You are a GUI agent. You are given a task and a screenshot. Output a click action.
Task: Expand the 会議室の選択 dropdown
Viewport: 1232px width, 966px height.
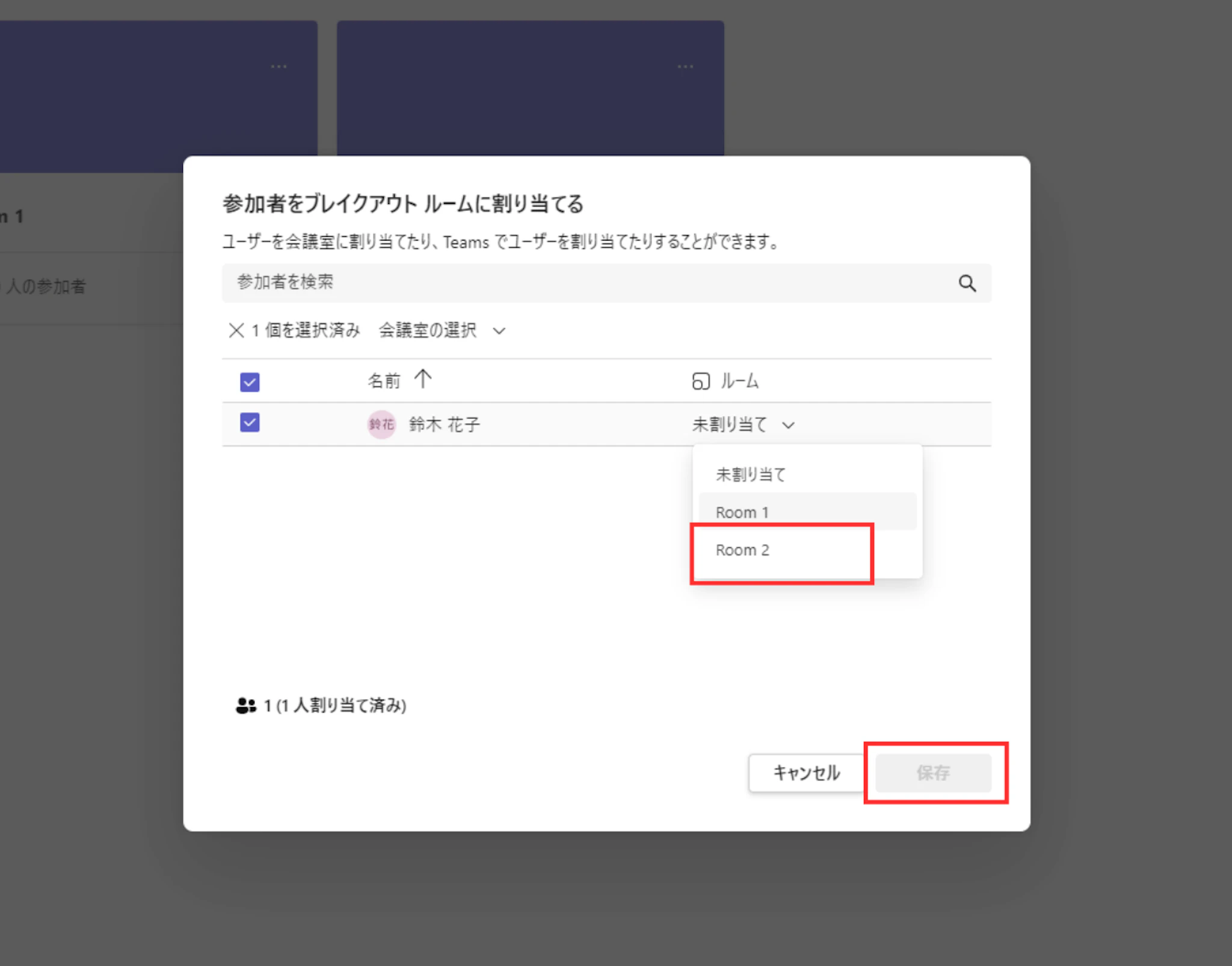click(x=428, y=330)
